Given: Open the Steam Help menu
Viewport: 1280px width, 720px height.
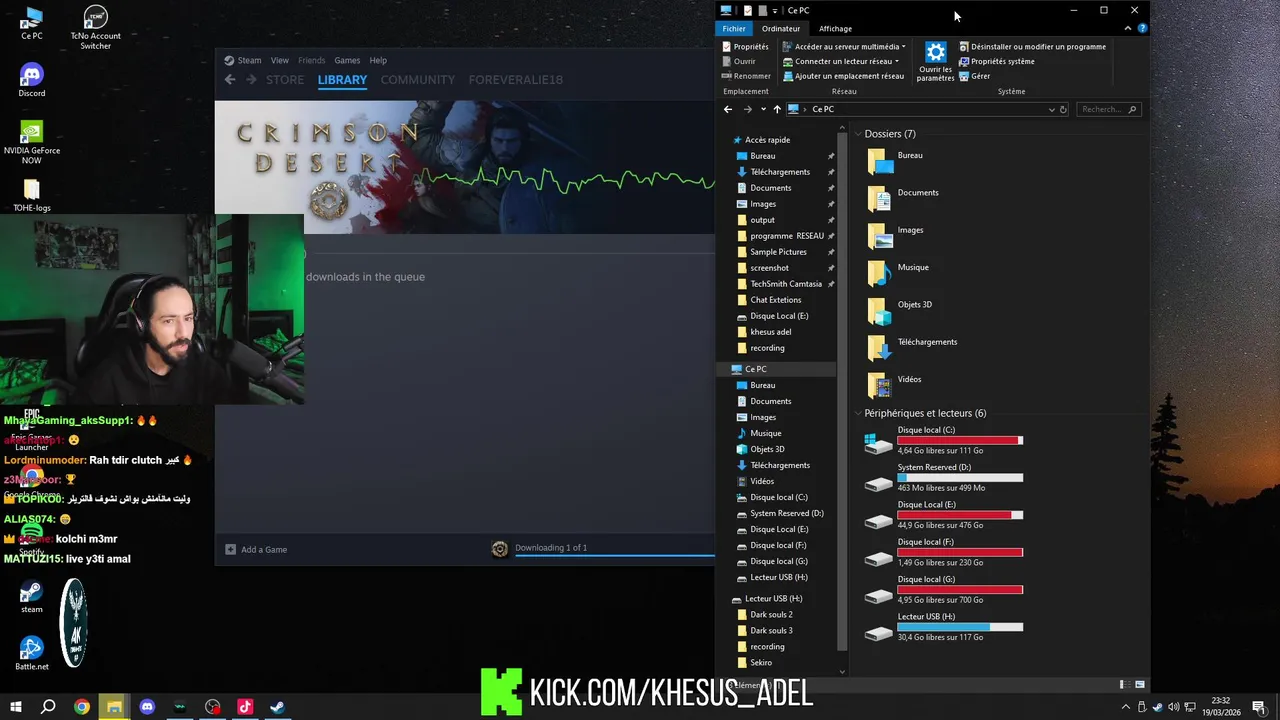Looking at the screenshot, I should (378, 60).
